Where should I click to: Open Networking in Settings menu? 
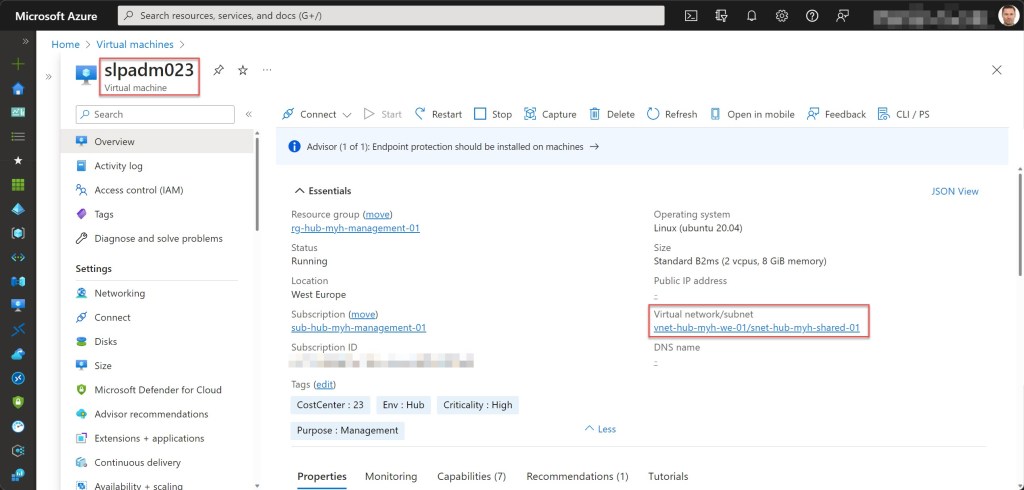pyautogui.click(x=119, y=293)
